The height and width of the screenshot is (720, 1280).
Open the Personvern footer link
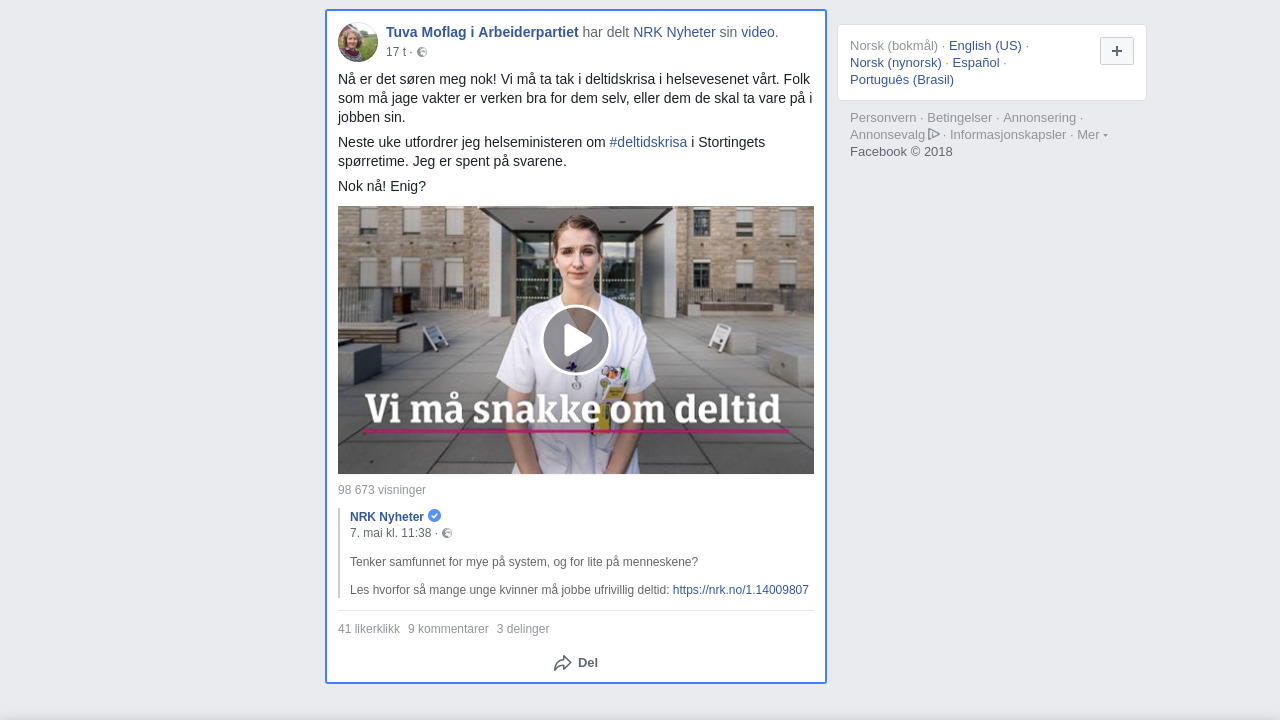pyautogui.click(x=883, y=118)
